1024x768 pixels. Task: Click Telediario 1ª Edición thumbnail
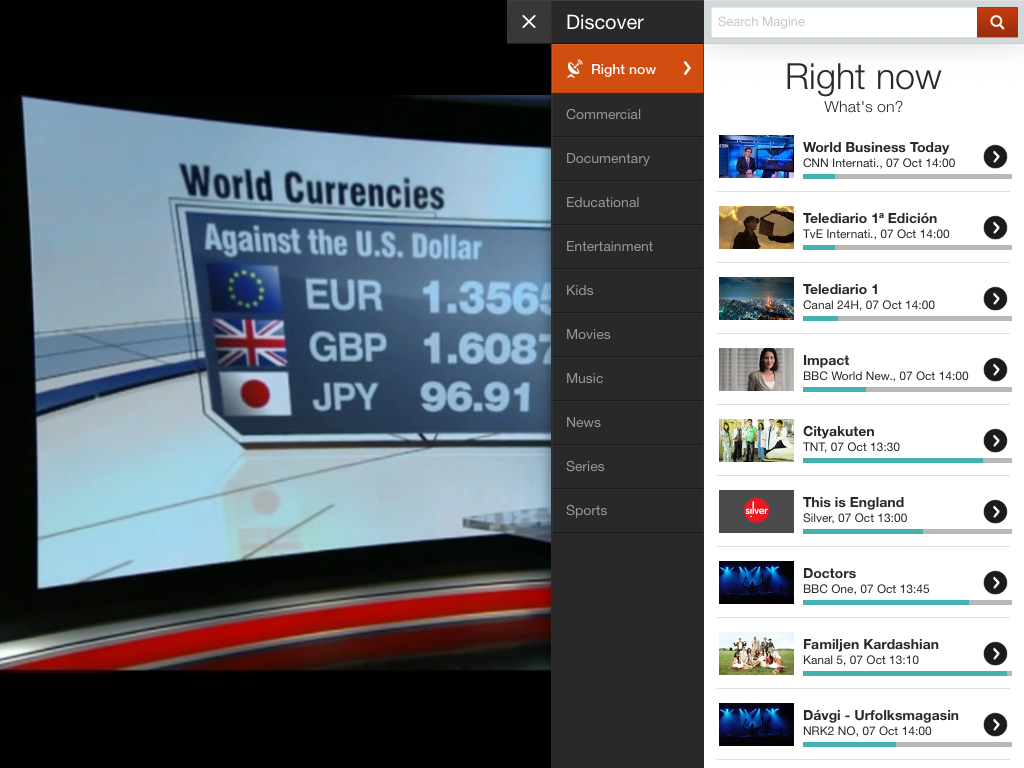click(756, 227)
